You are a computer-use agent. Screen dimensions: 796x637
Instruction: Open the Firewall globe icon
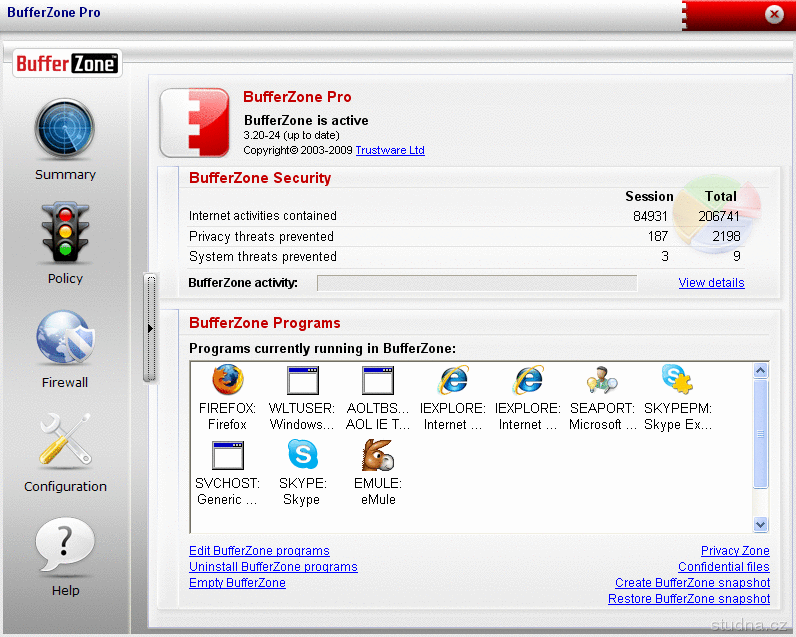(65, 338)
